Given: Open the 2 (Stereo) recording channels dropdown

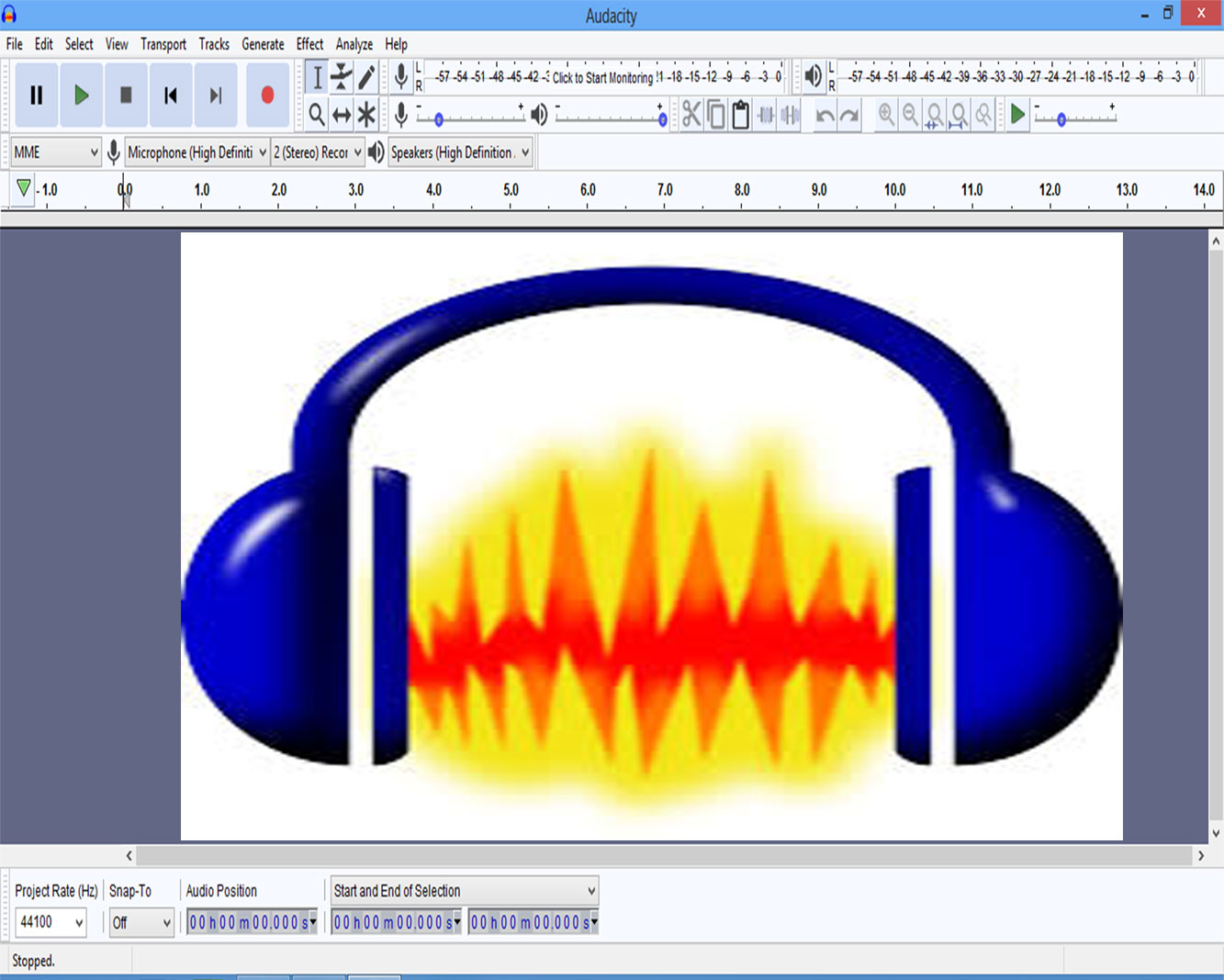Looking at the screenshot, I should [318, 152].
